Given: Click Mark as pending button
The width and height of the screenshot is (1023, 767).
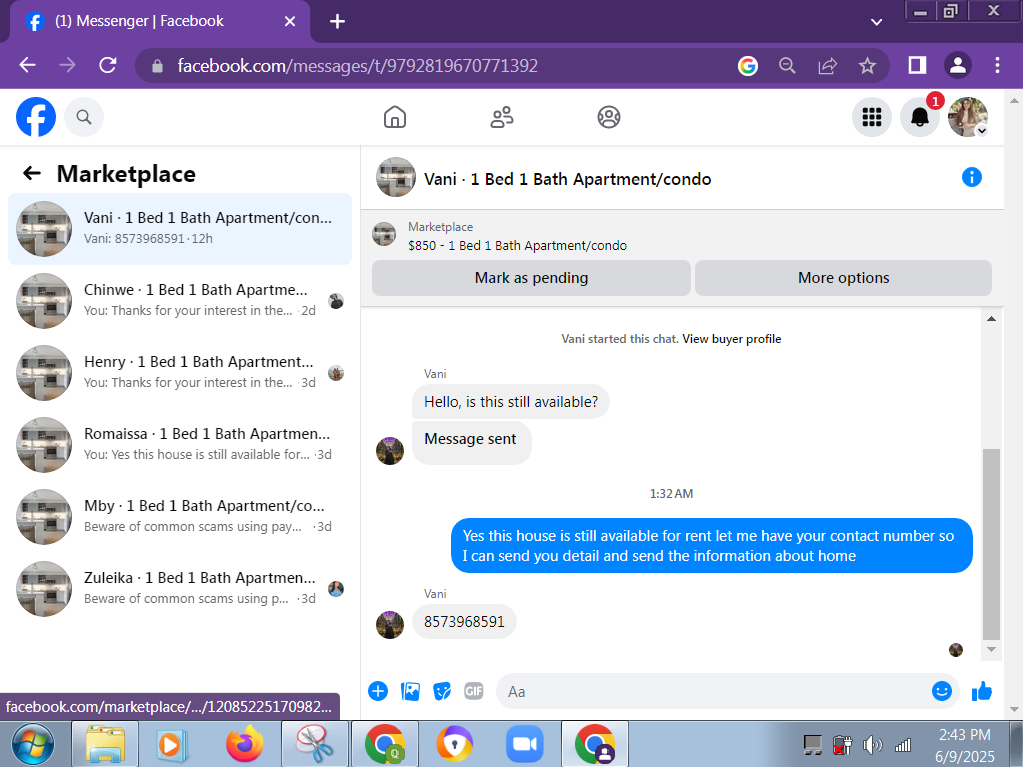Looking at the screenshot, I should [x=531, y=278].
